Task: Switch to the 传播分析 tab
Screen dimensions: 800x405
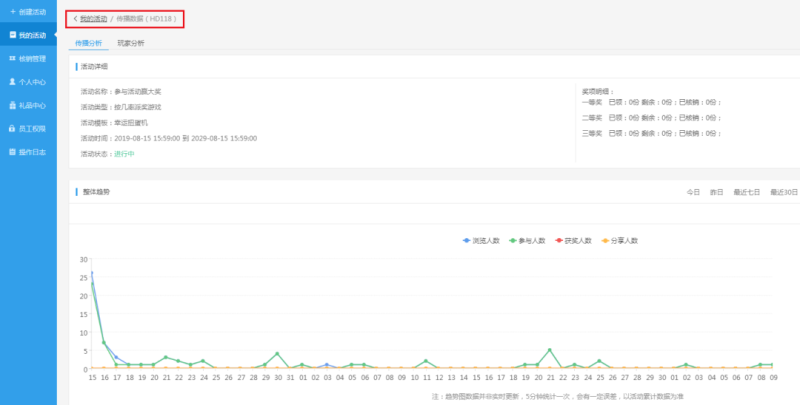Action: click(89, 43)
